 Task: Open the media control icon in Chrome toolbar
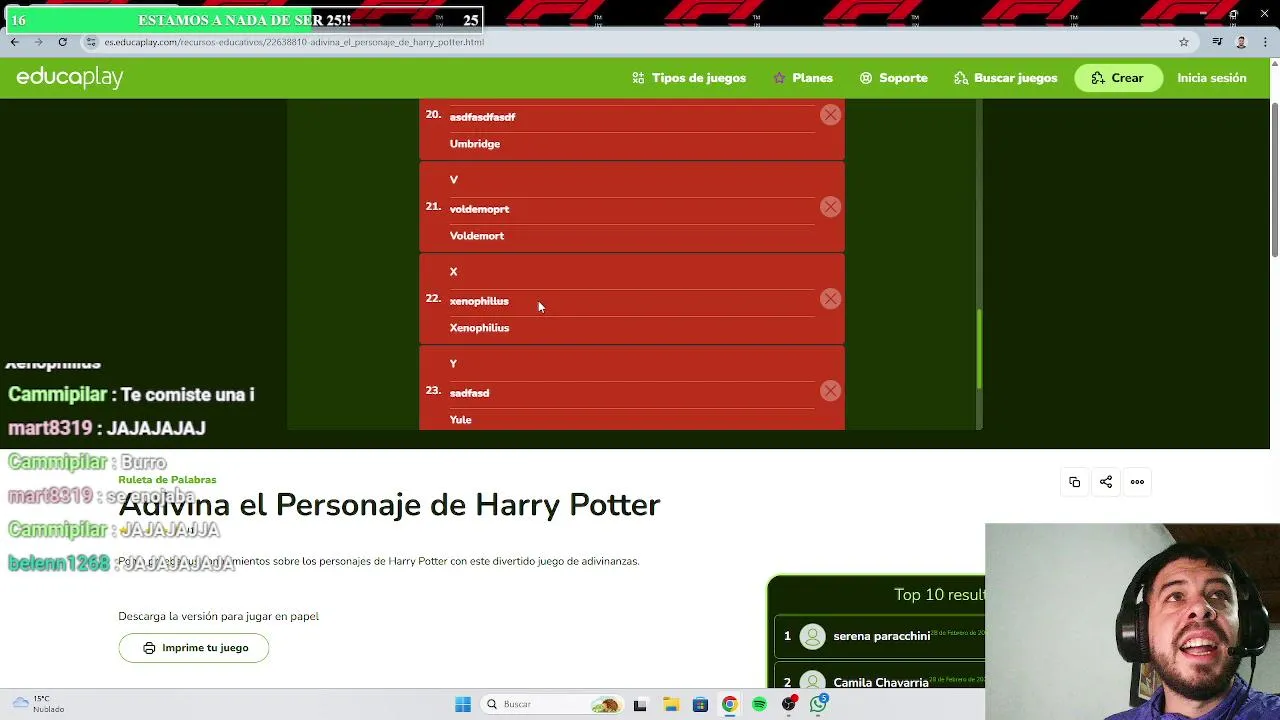pyautogui.click(x=1217, y=42)
